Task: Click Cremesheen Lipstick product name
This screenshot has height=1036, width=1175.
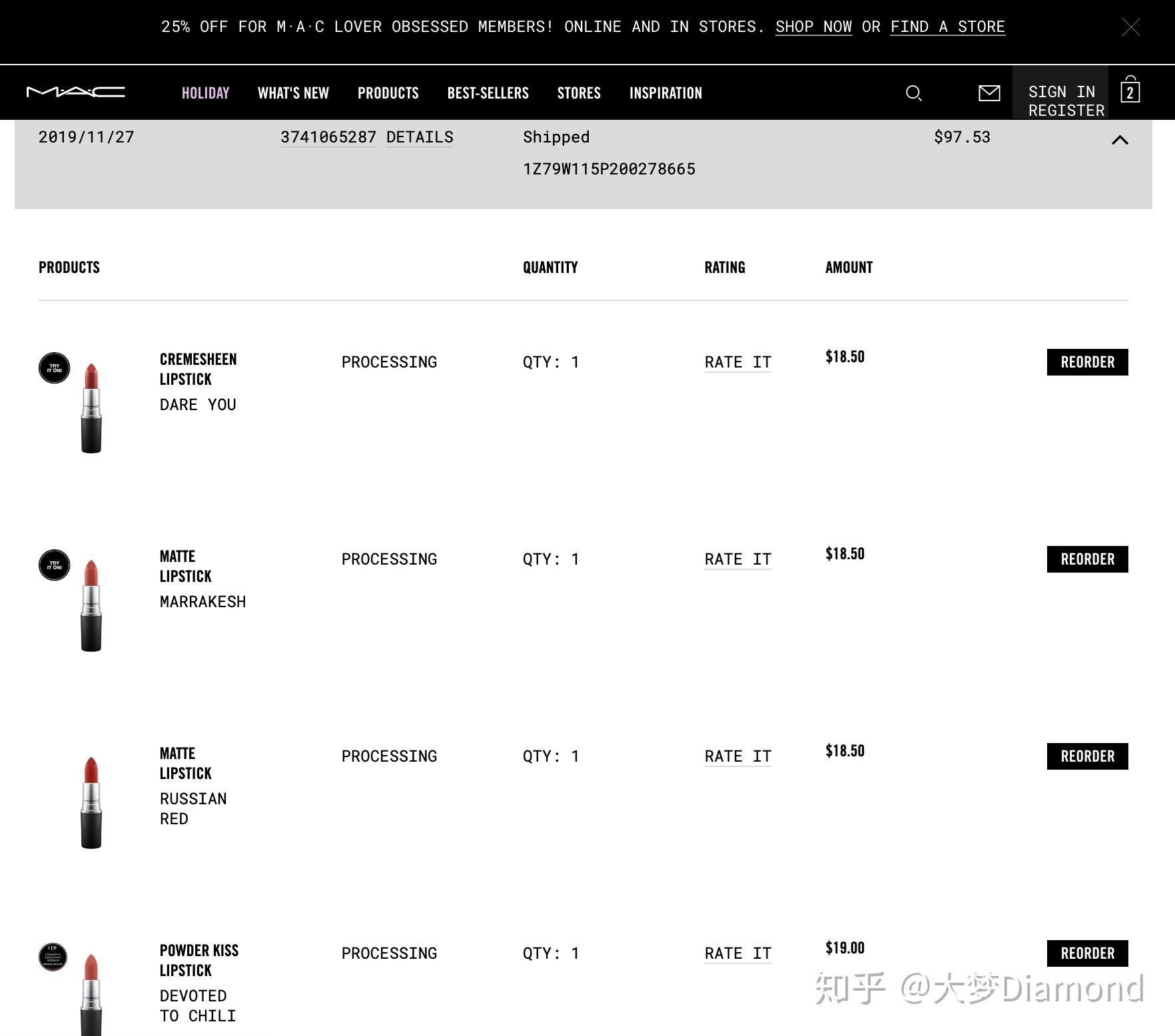Action: 198,369
